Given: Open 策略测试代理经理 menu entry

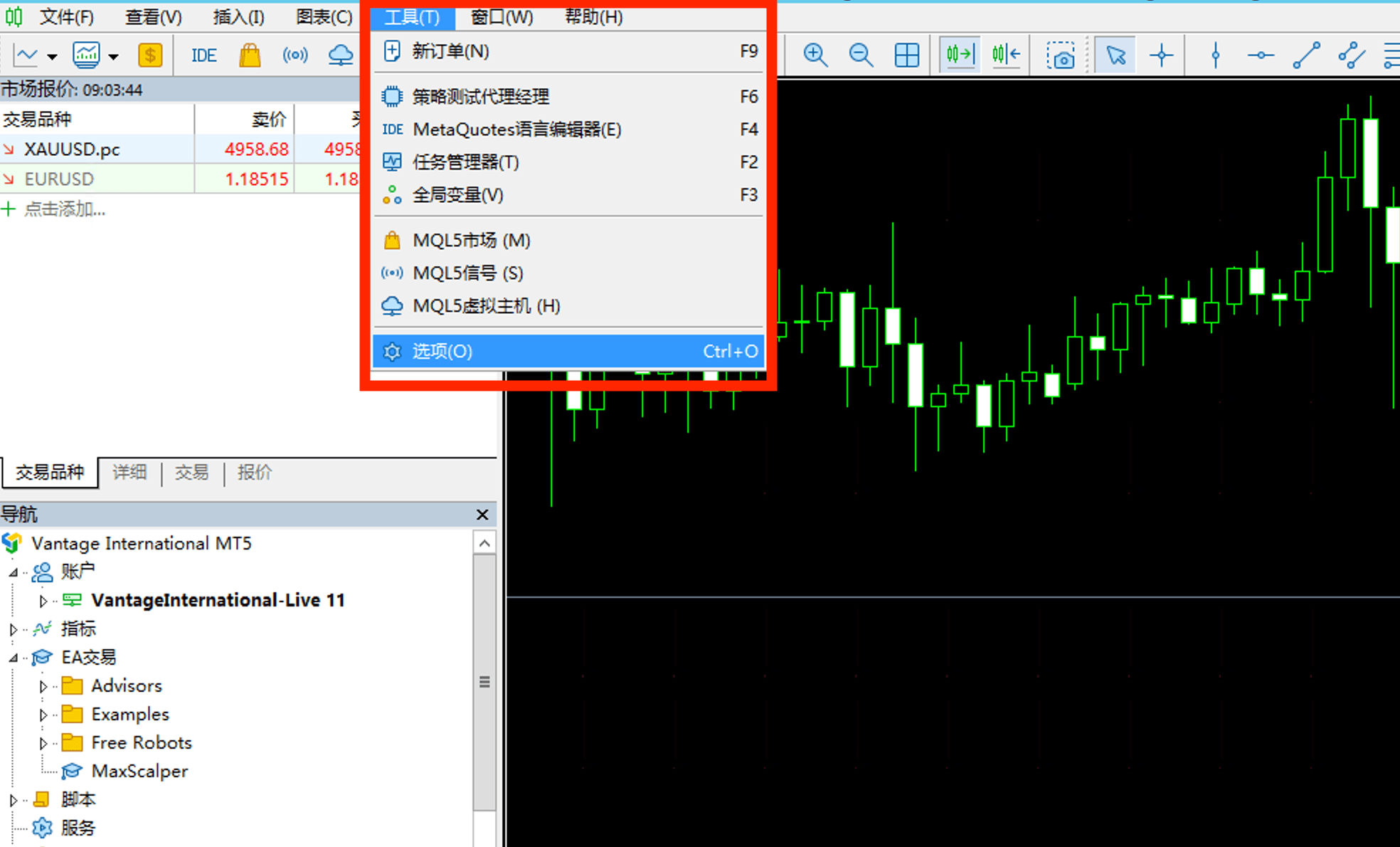Looking at the screenshot, I should (x=481, y=96).
